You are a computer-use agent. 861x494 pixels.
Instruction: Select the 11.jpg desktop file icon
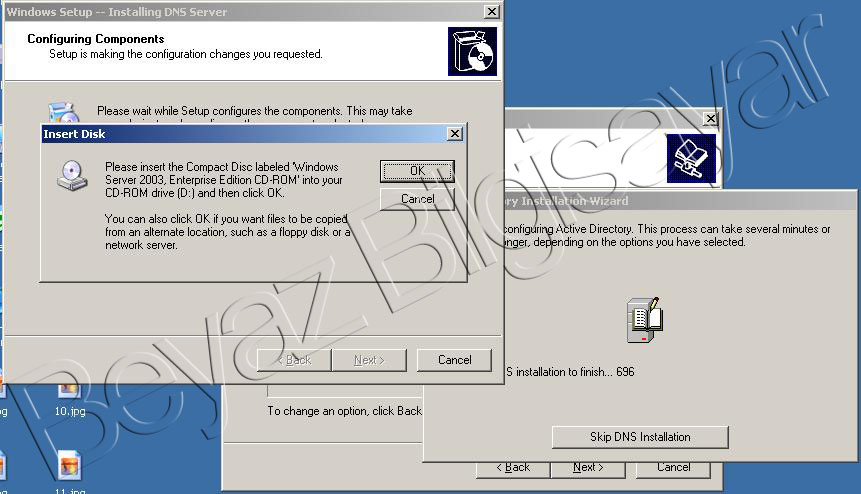(x=70, y=472)
